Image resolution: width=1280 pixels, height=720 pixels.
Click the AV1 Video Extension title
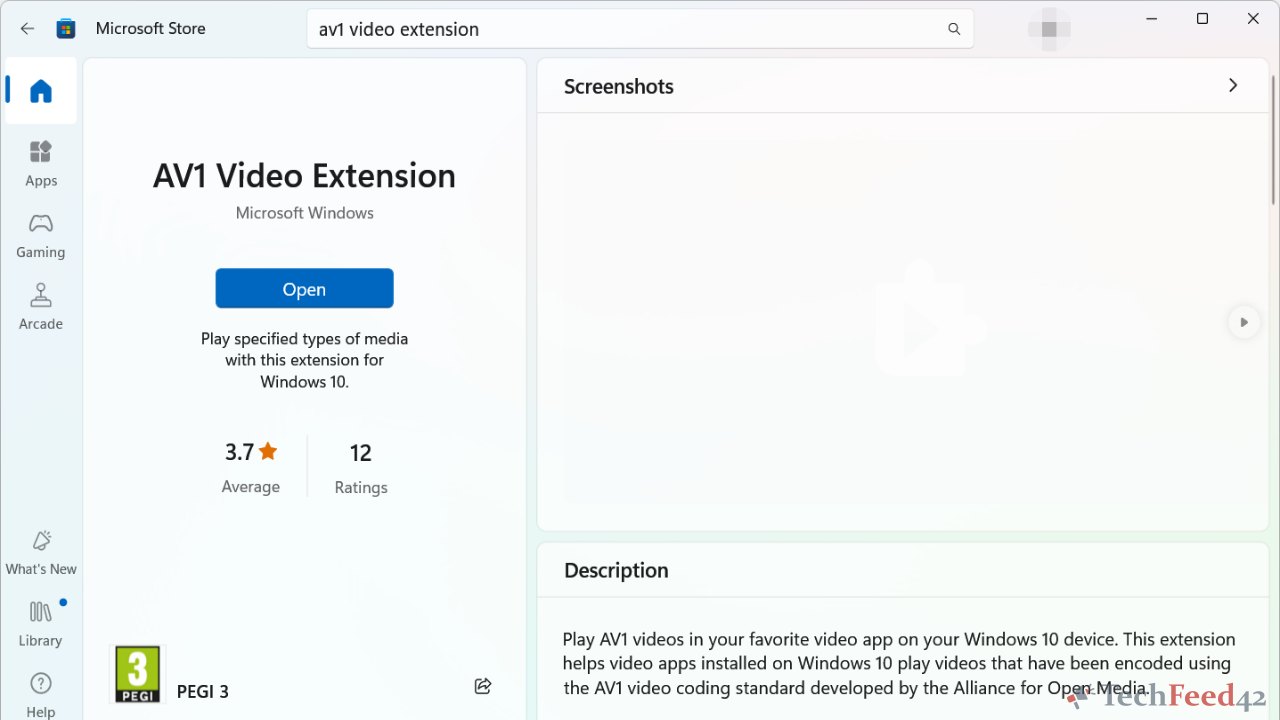(304, 176)
